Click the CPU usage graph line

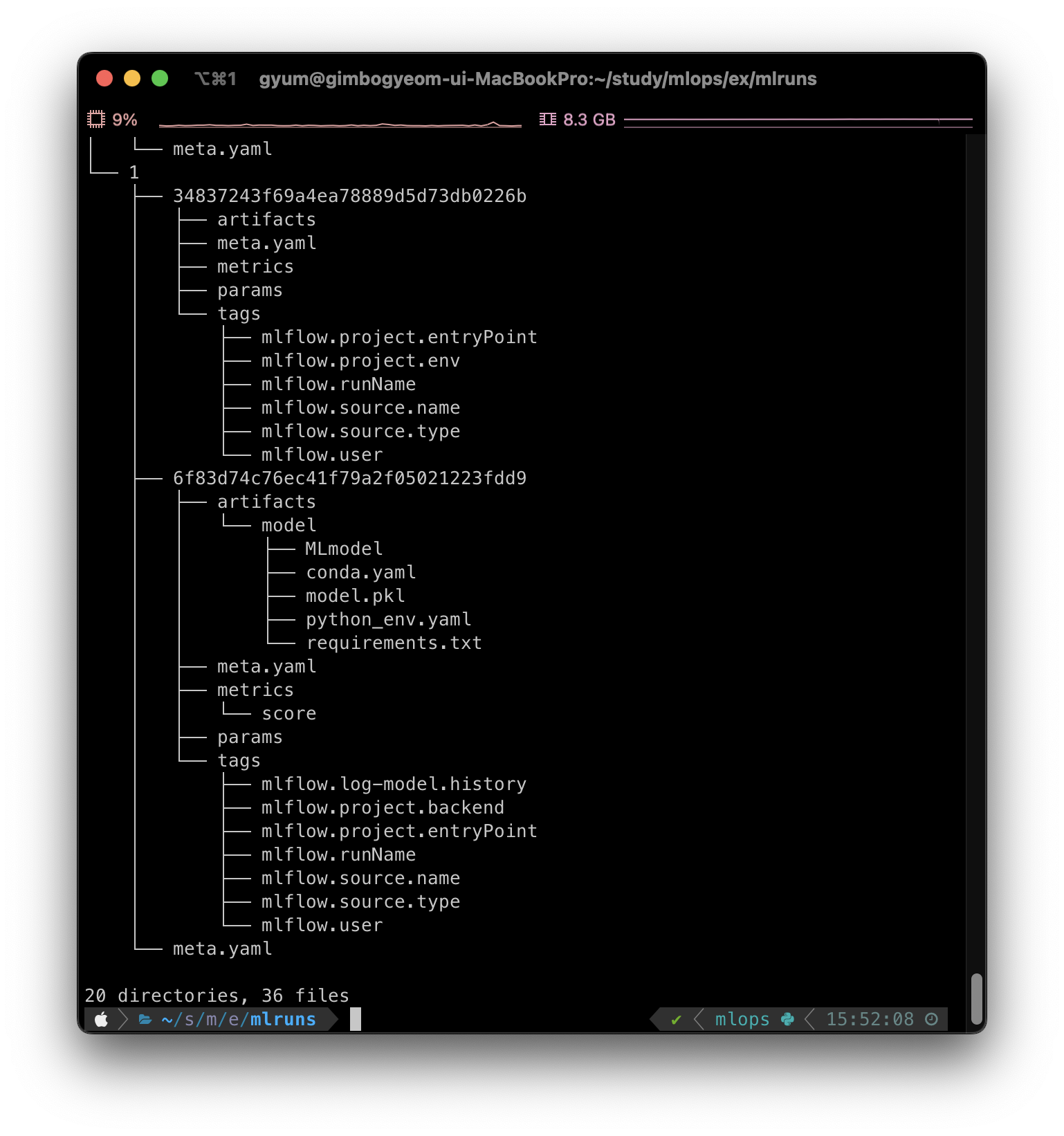coord(340,125)
